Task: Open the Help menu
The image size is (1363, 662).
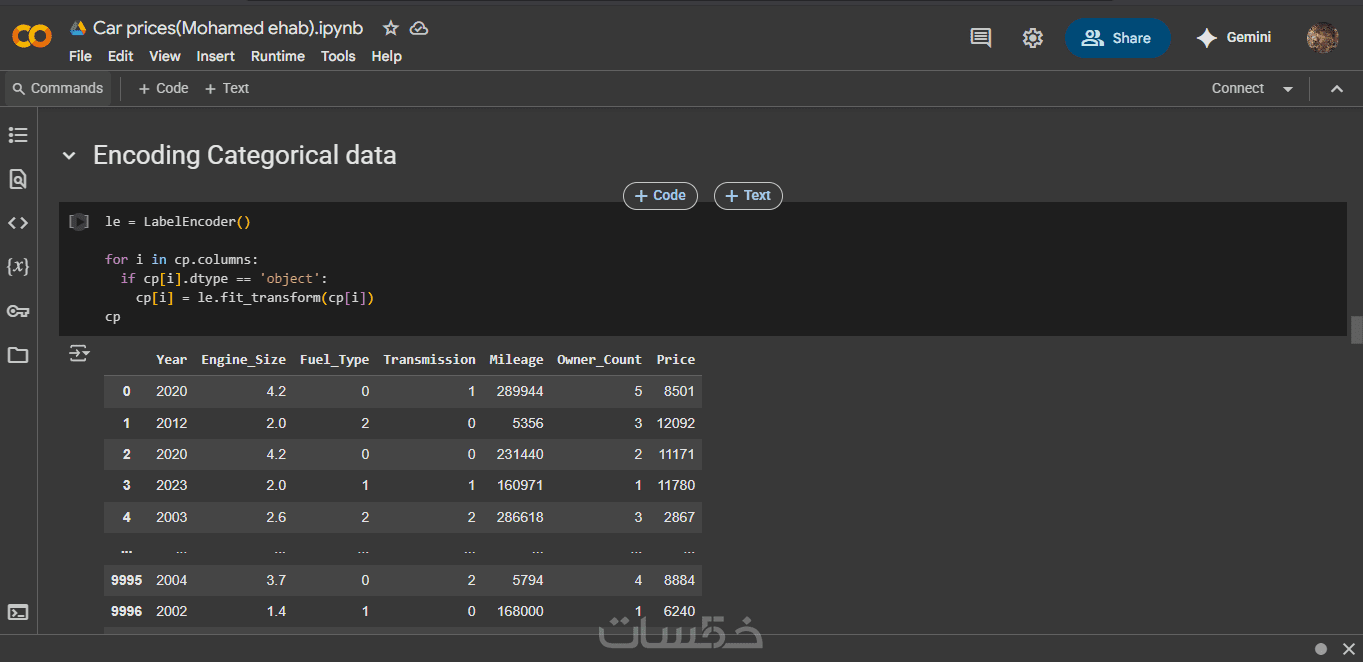Action: (386, 56)
